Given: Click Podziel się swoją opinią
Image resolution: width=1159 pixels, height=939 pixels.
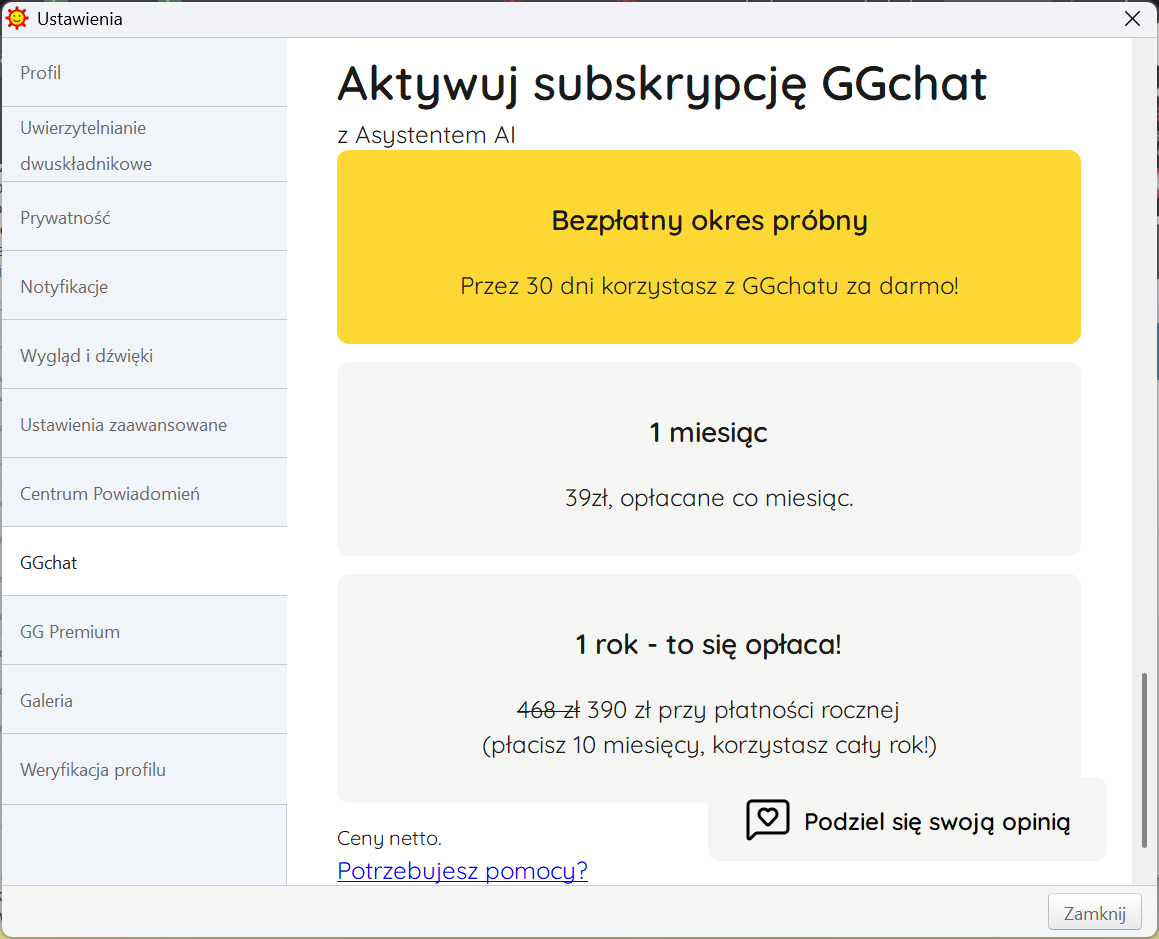Looking at the screenshot, I should point(937,820).
